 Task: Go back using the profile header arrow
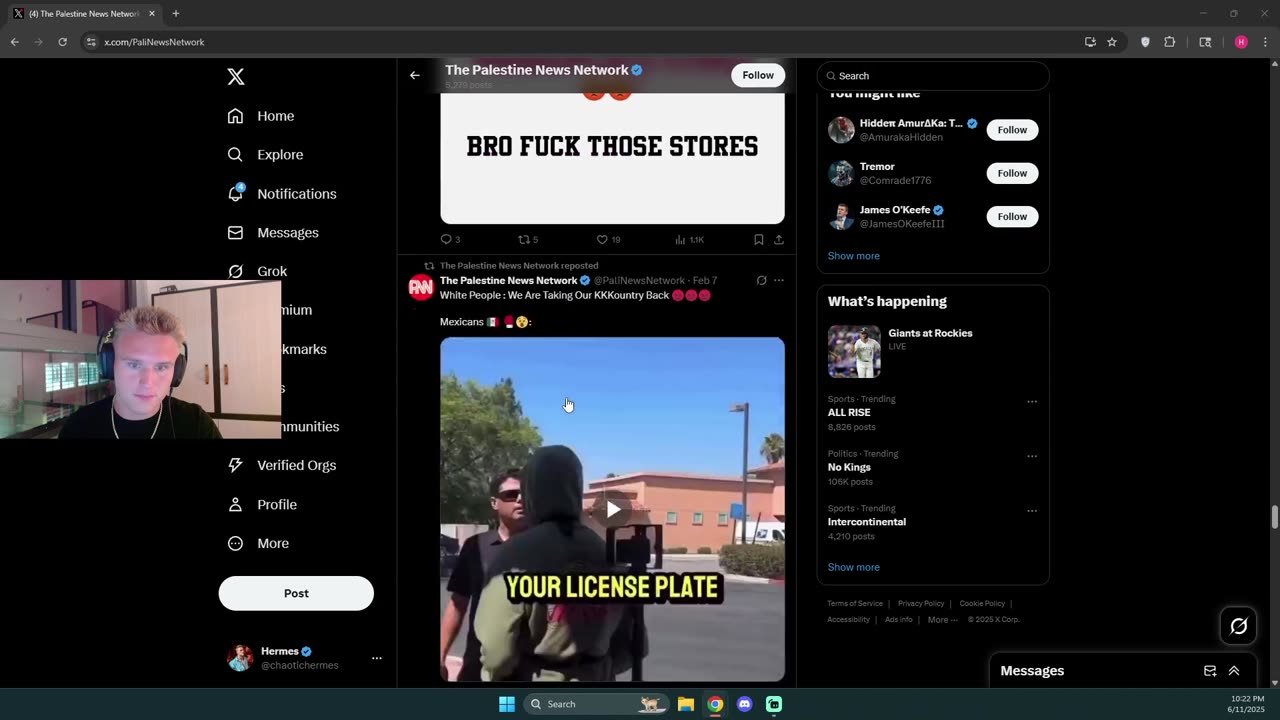[415, 75]
